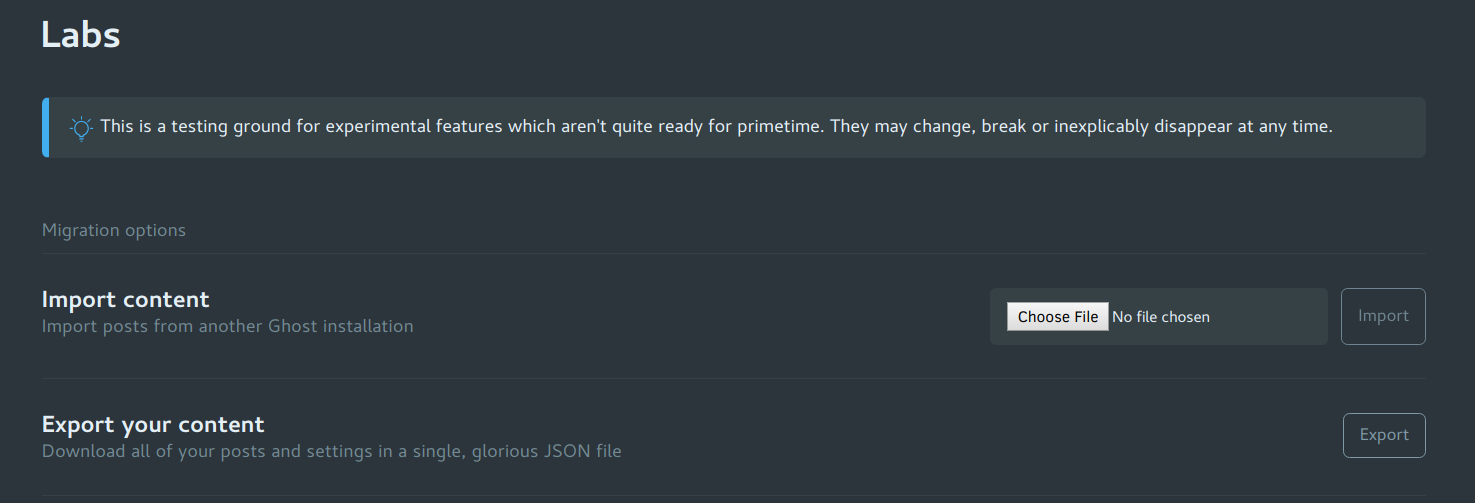This screenshot has width=1475, height=503.
Task: Click the Import button
Action: click(x=1383, y=316)
